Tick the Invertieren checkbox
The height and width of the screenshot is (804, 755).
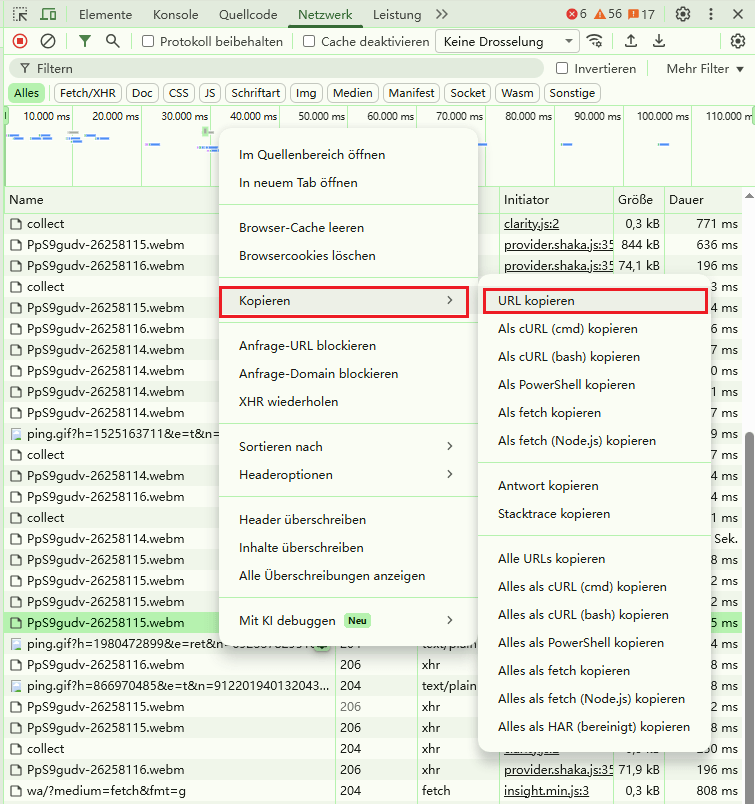point(562,68)
